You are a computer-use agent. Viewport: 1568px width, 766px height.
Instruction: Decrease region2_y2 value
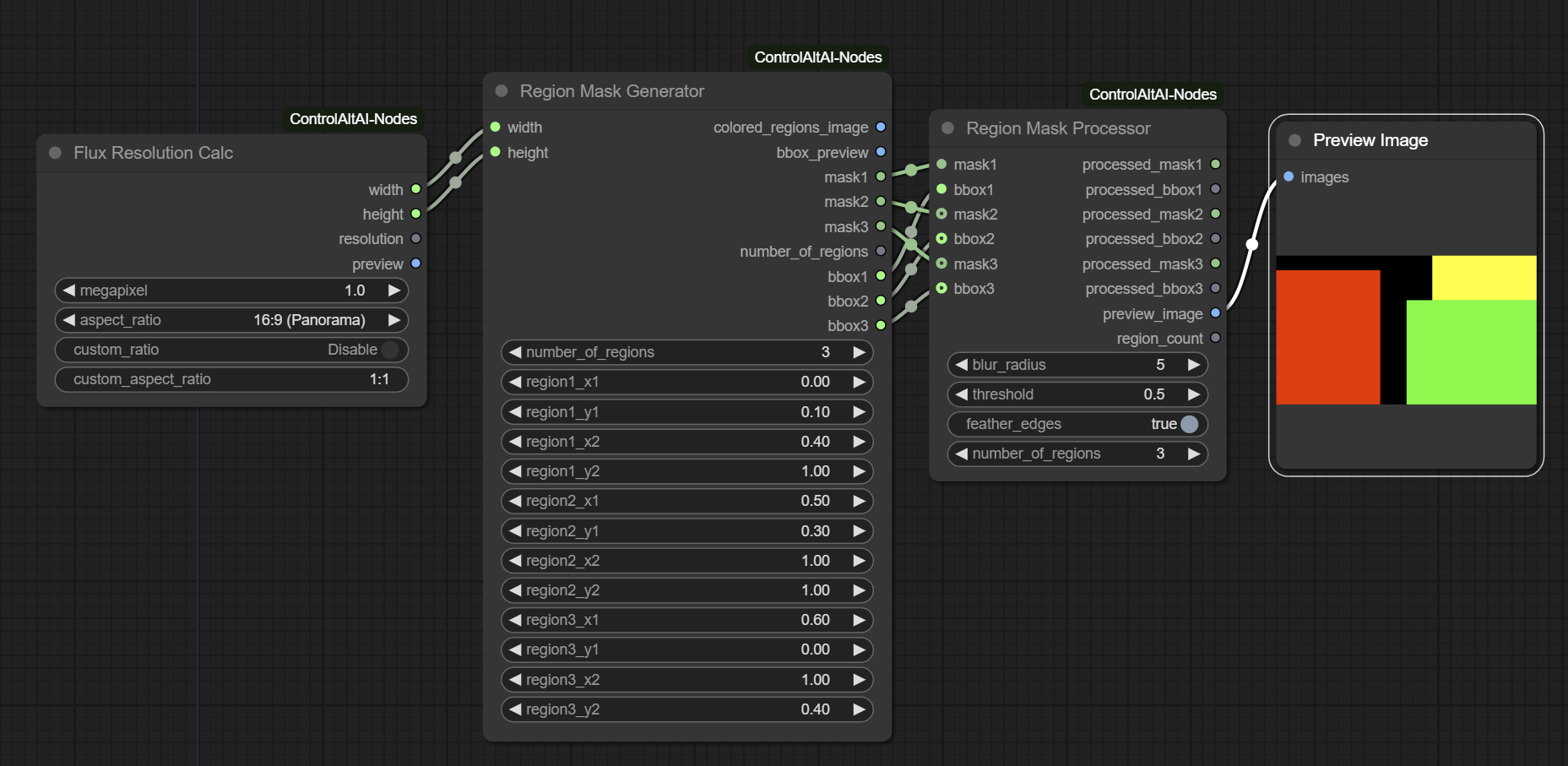[515, 590]
